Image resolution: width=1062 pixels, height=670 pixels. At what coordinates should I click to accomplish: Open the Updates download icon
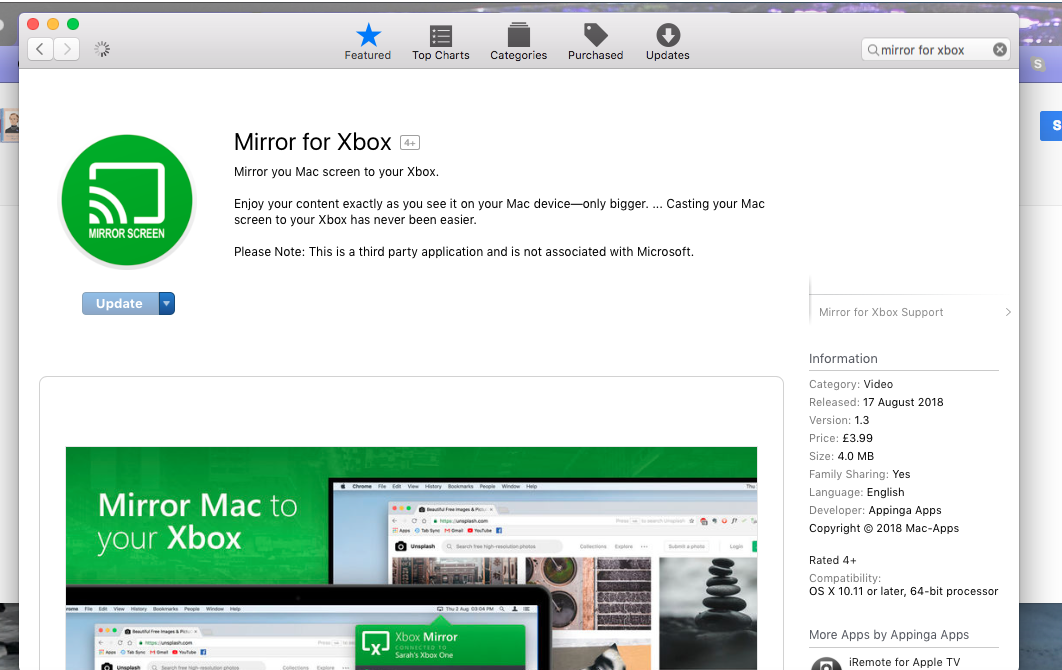pyautogui.click(x=668, y=35)
